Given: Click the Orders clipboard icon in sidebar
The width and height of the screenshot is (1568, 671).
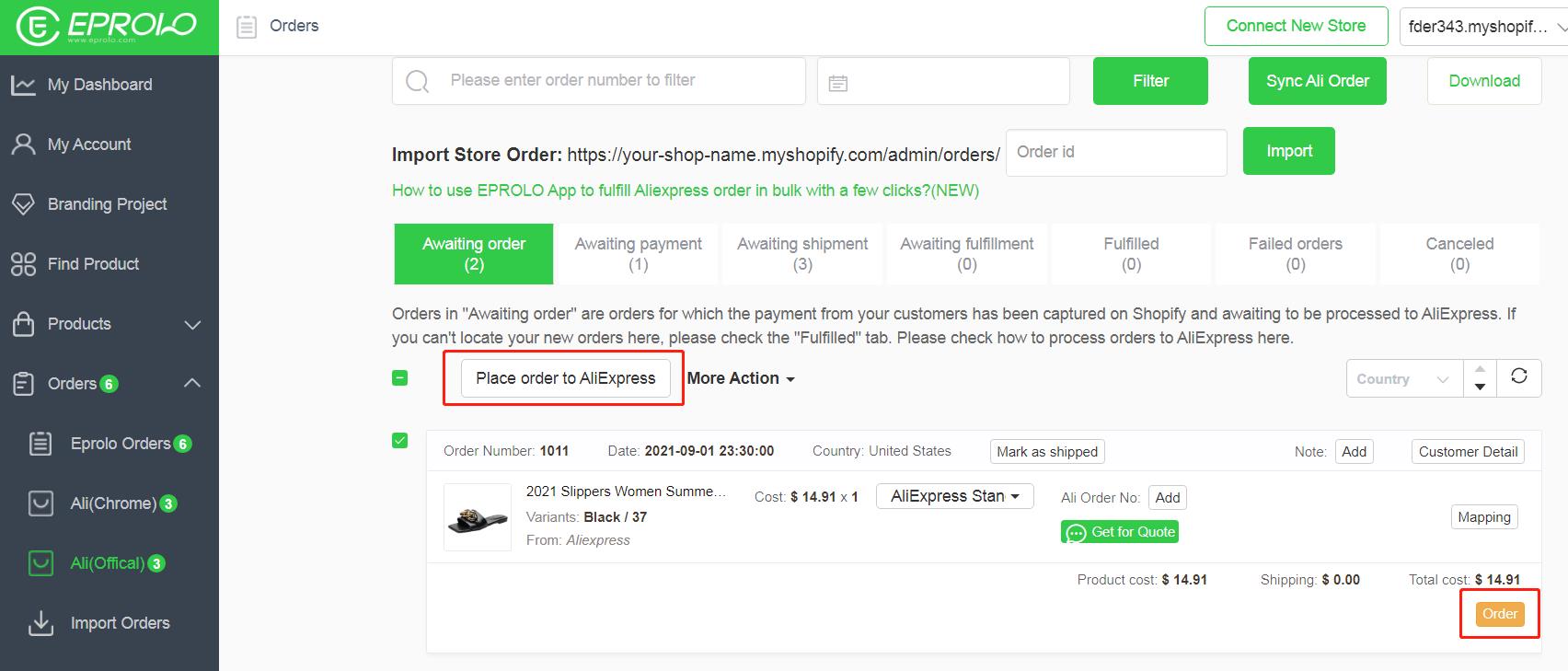Looking at the screenshot, I should pos(23,384).
